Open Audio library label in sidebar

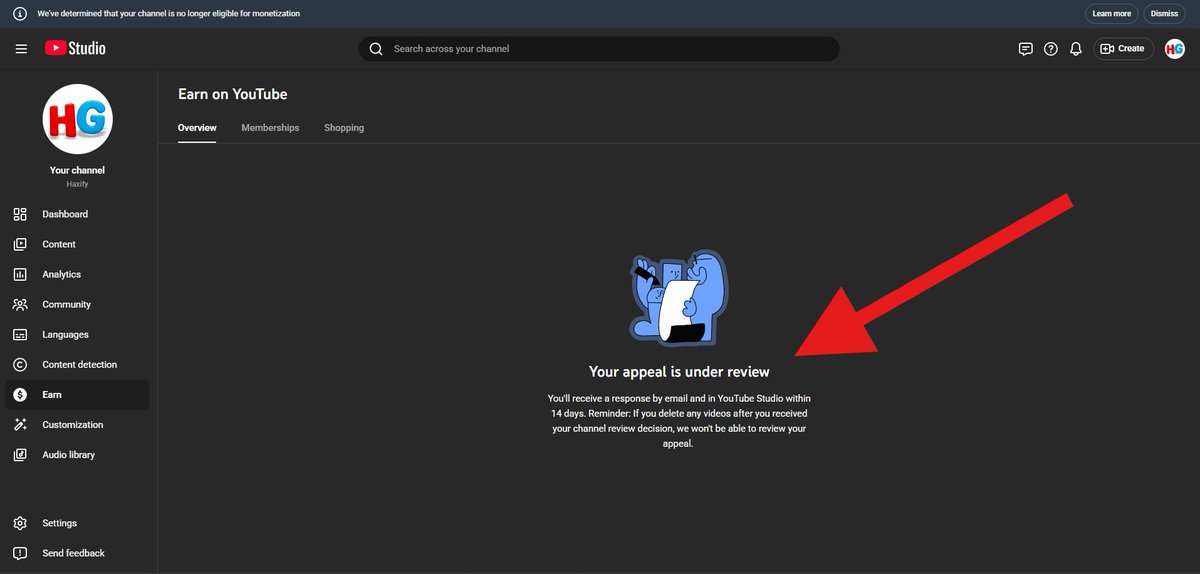[69, 455]
